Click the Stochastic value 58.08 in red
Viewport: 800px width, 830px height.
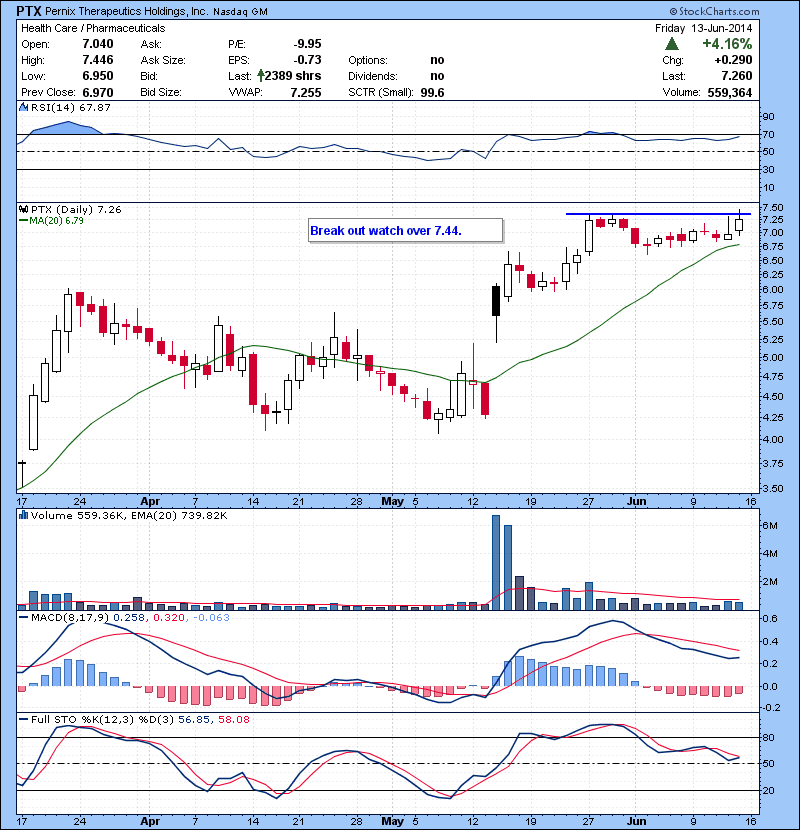(233, 719)
